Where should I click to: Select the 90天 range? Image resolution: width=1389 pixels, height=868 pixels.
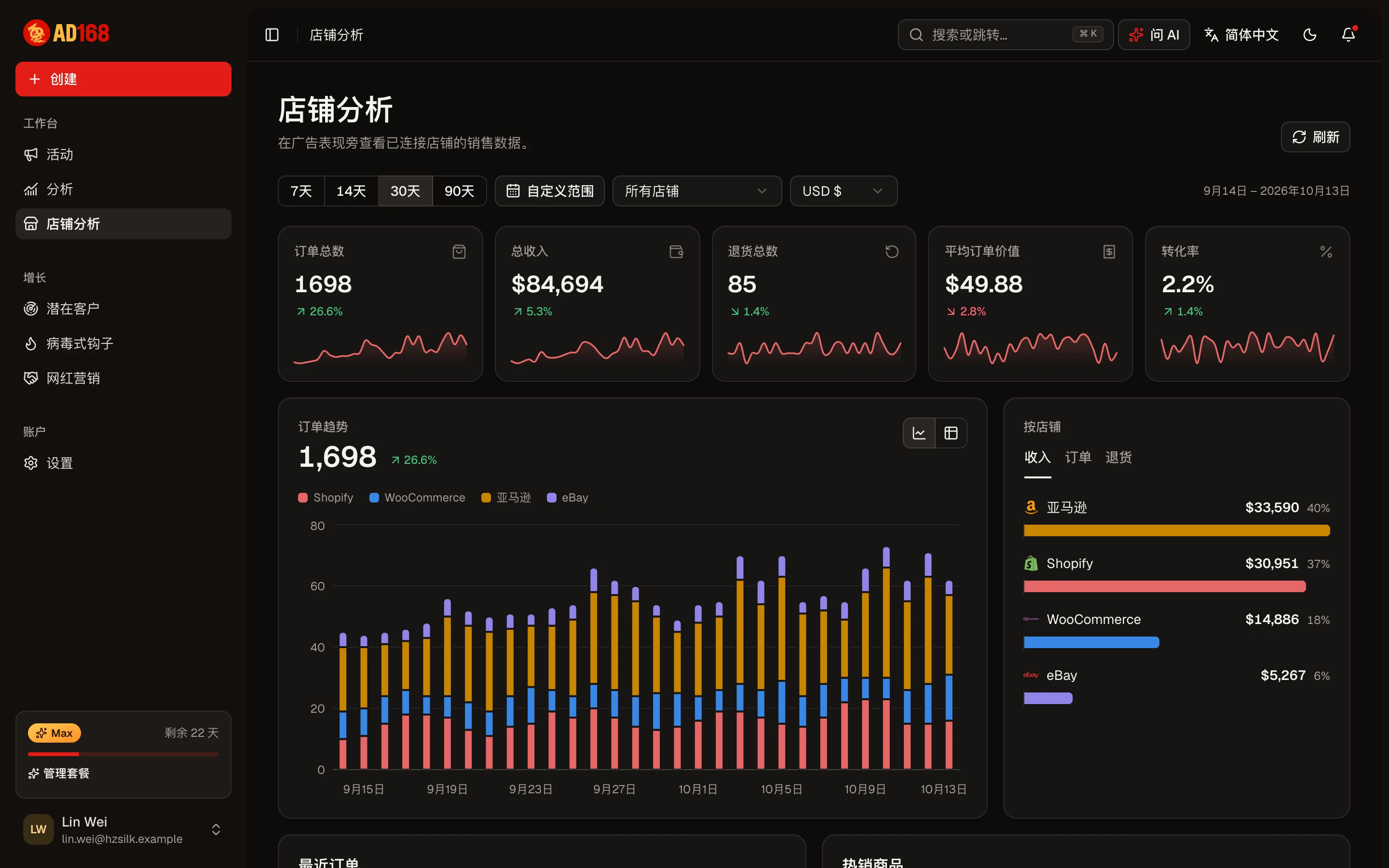[x=459, y=191]
